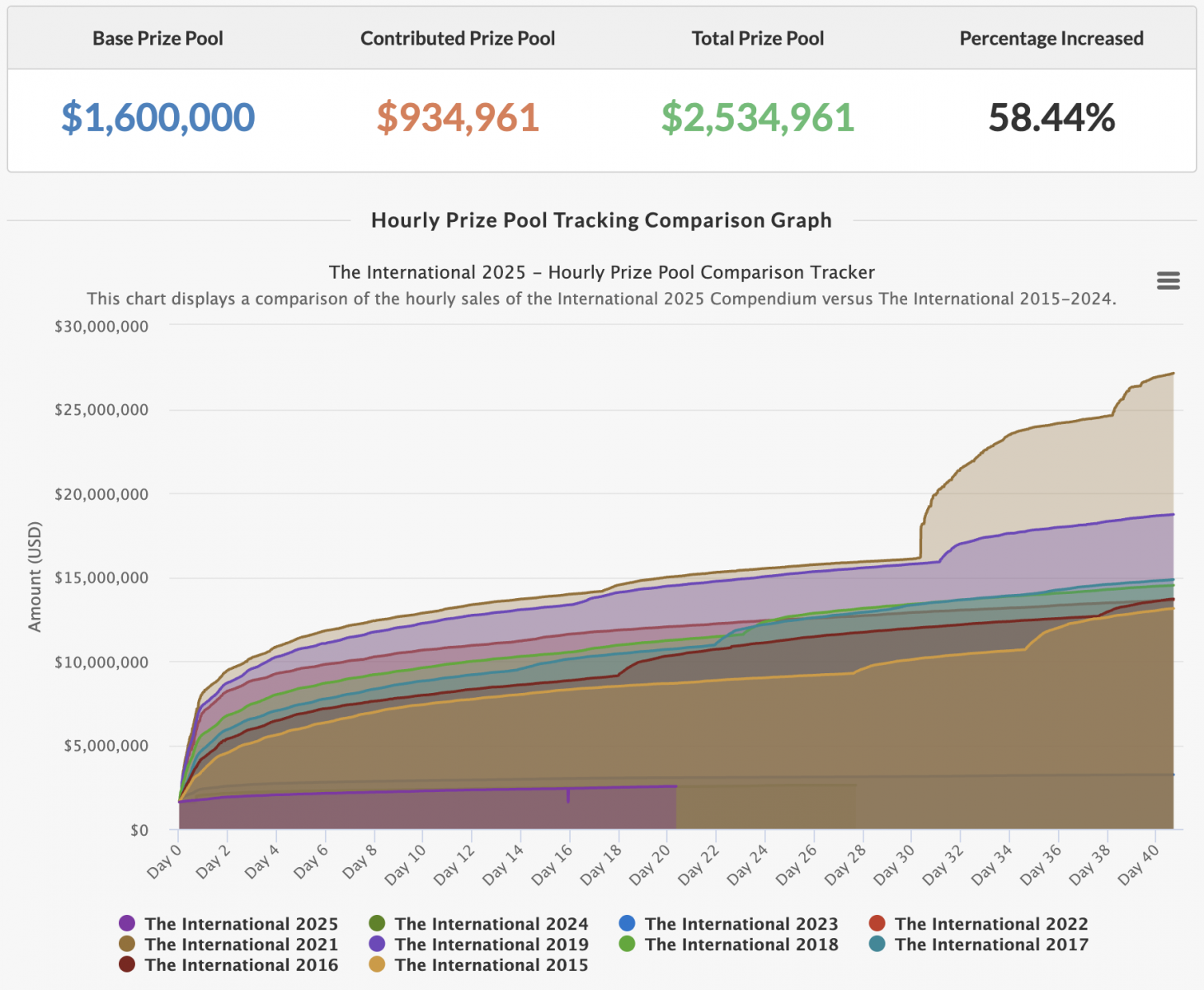Click the $5,000,000 y-axis label
This screenshot has width=1204, height=990.
pos(106,746)
